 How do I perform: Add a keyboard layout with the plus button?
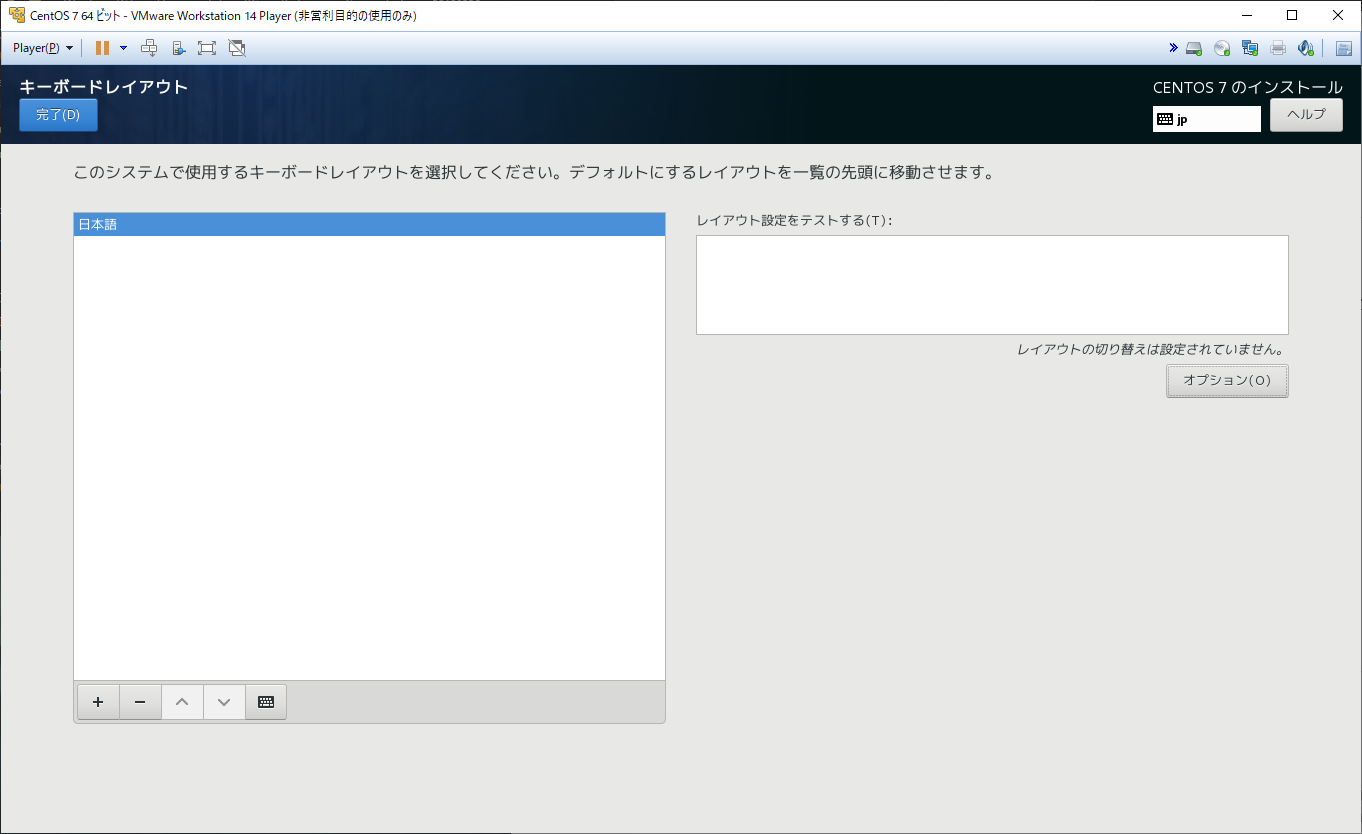(x=98, y=702)
